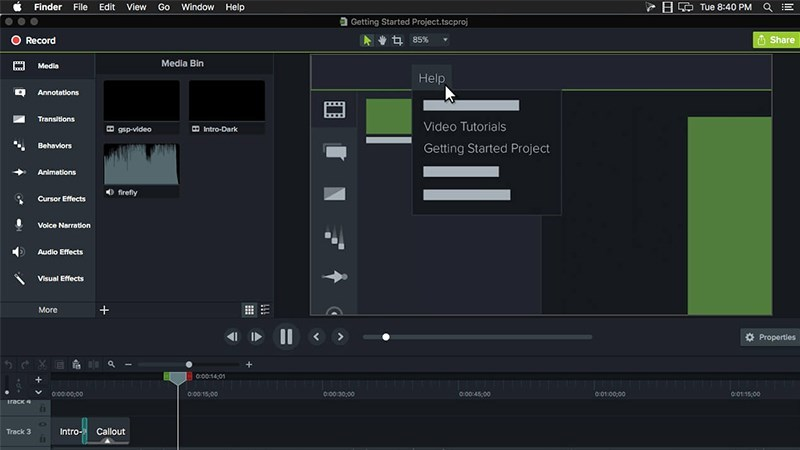Image resolution: width=800 pixels, height=450 pixels.
Task: Click the undo icon in timeline toolbar
Action: (x=9, y=364)
